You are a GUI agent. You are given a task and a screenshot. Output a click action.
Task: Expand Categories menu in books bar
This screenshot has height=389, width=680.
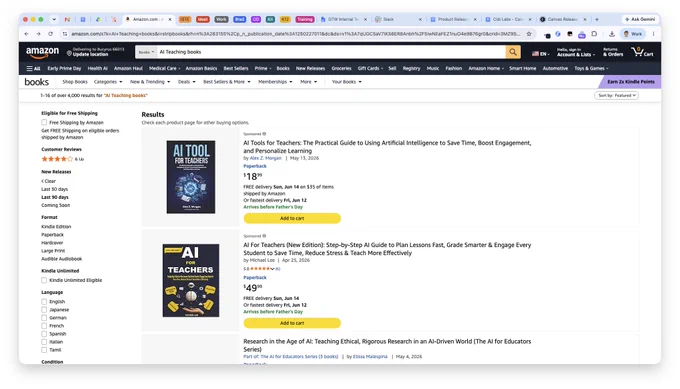108,82
